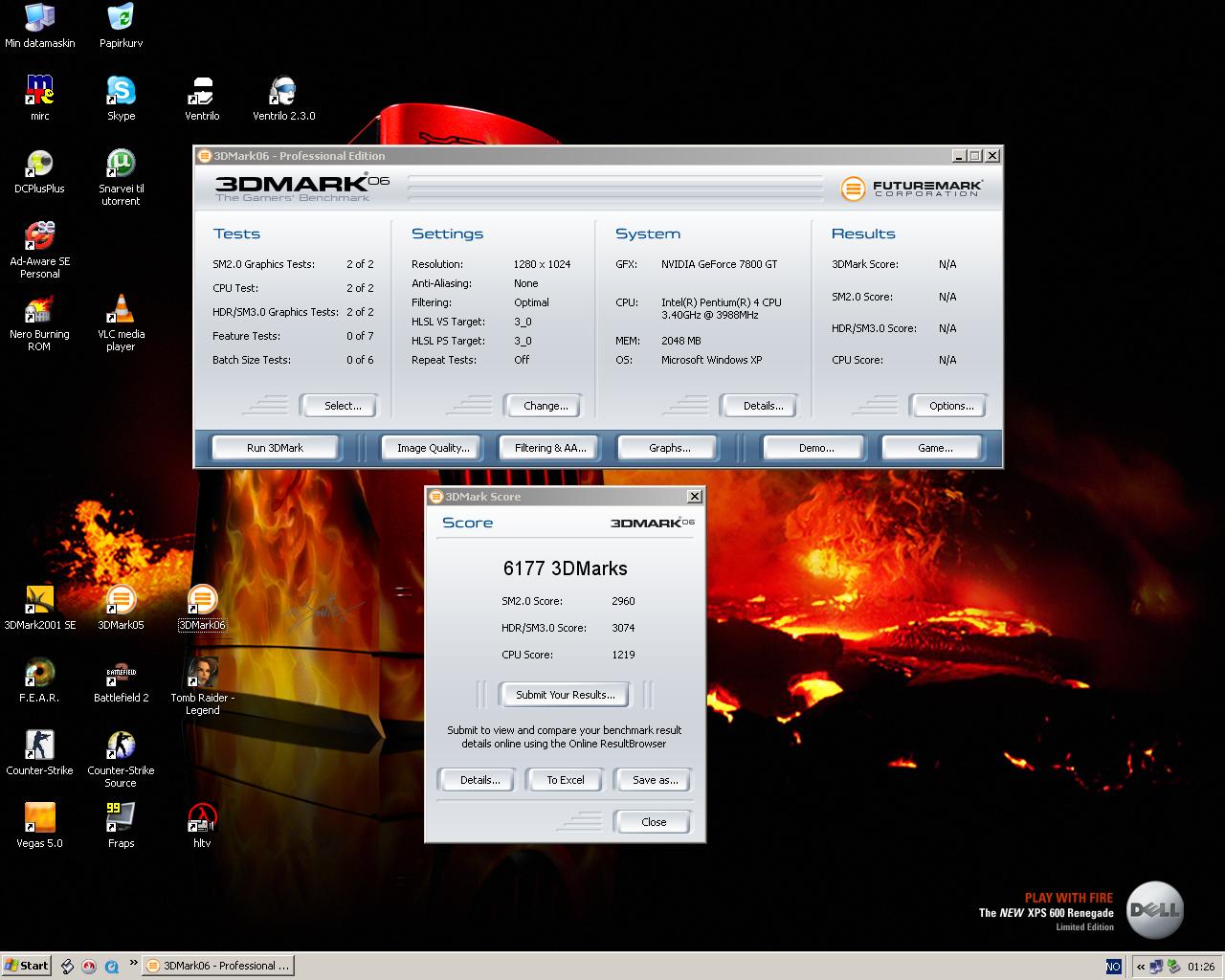The height and width of the screenshot is (980, 1225).
Task: Click the Microsoft Windows XP OS text
Action: (711, 360)
